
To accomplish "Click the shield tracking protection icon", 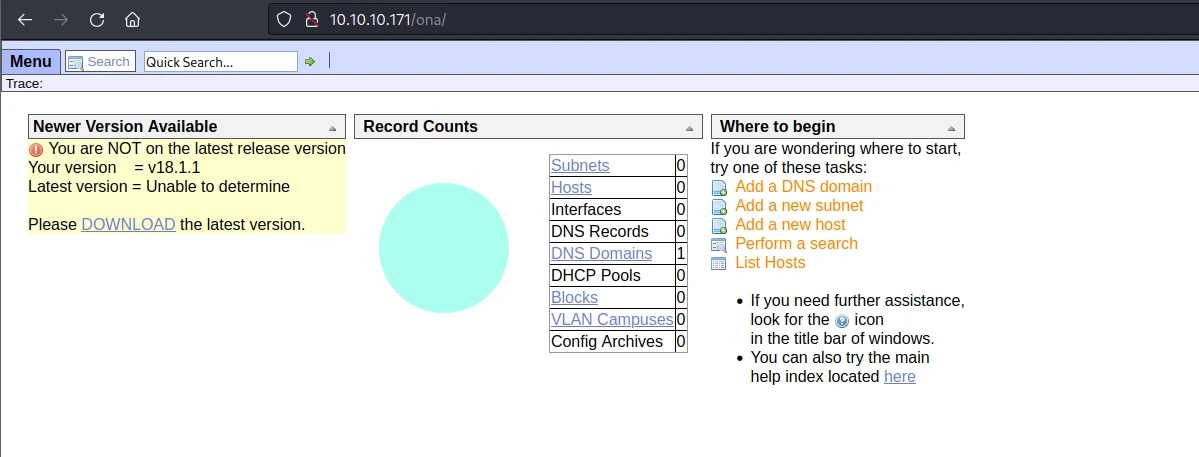I will tap(284, 20).
